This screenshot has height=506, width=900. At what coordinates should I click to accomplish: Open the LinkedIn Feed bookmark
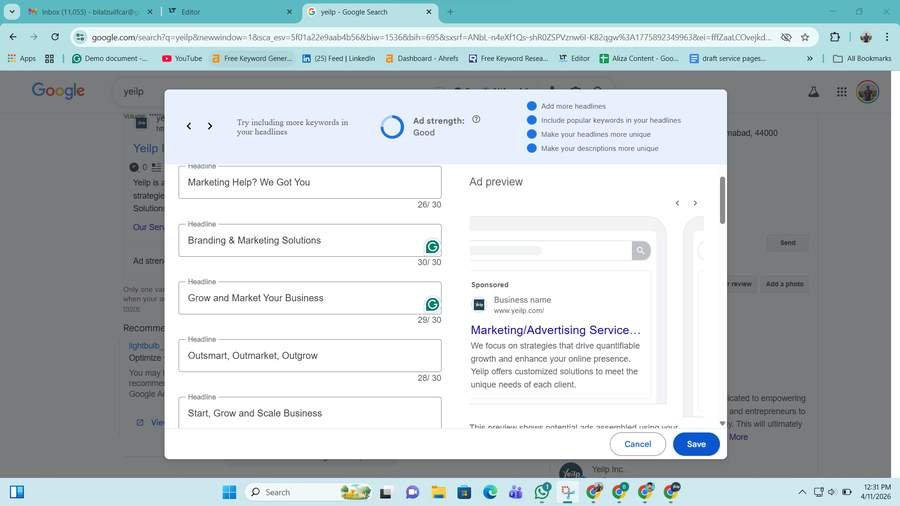338,59
